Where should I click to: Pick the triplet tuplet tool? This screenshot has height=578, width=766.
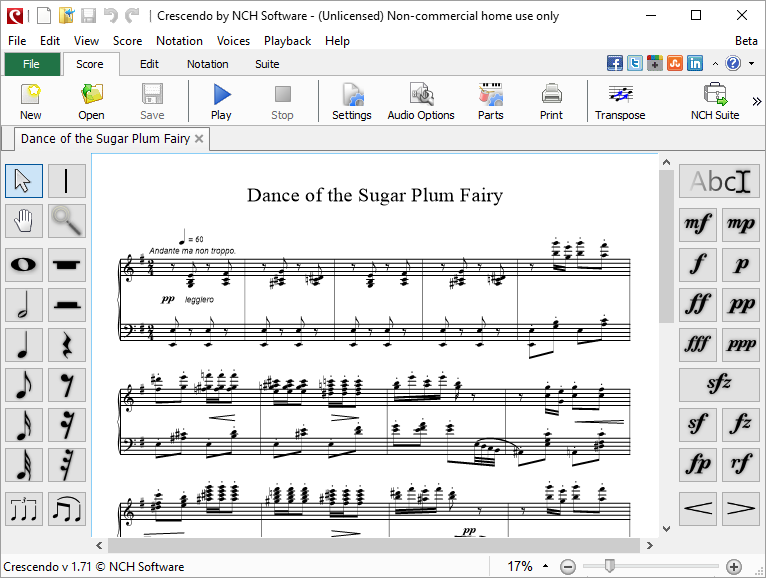click(25, 509)
